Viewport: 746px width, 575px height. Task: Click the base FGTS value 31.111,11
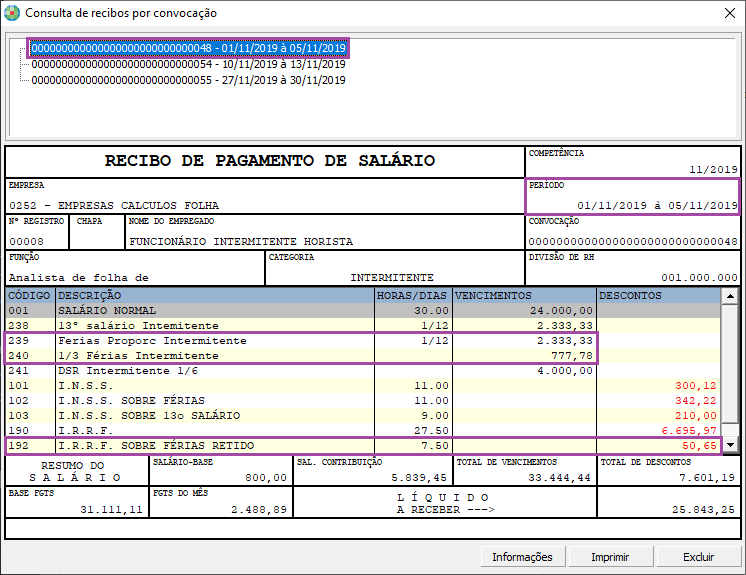111,510
